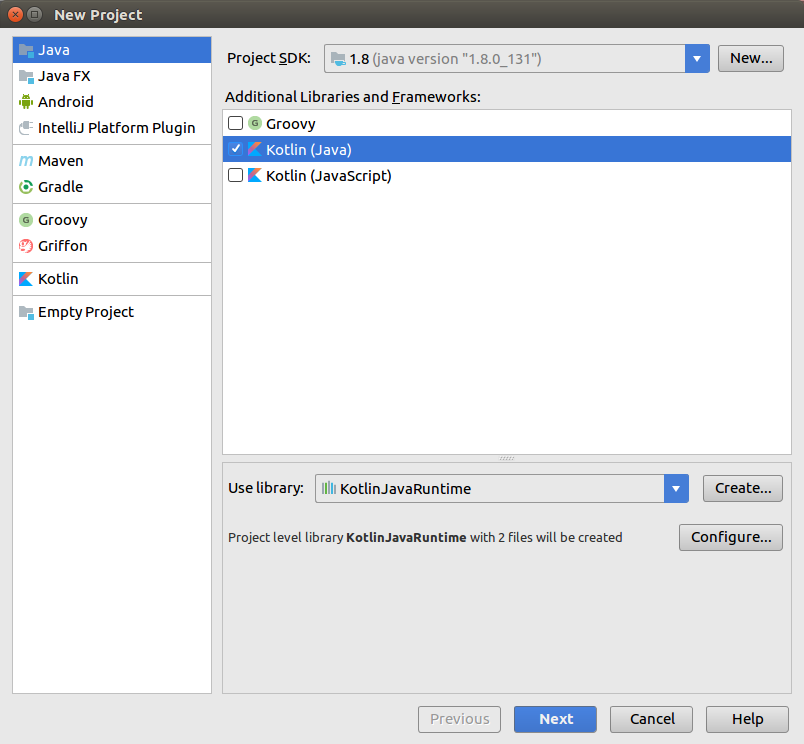Image resolution: width=804 pixels, height=744 pixels.
Task: Open the Use library dropdown arrow
Action: coord(676,489)
